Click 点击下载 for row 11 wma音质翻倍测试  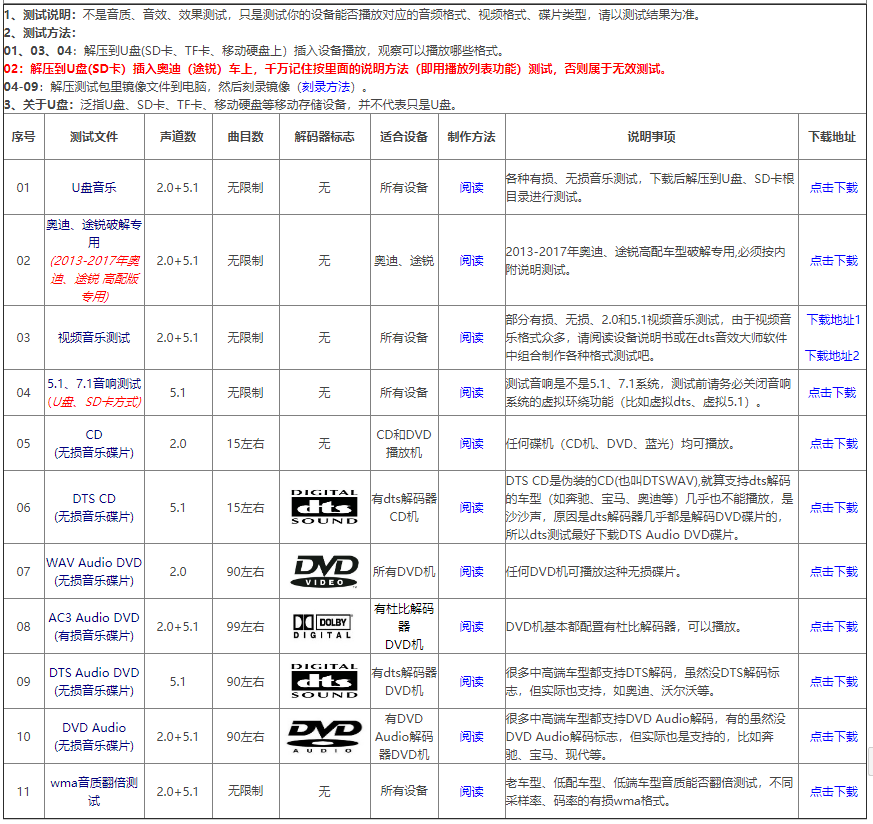(833, 791)
